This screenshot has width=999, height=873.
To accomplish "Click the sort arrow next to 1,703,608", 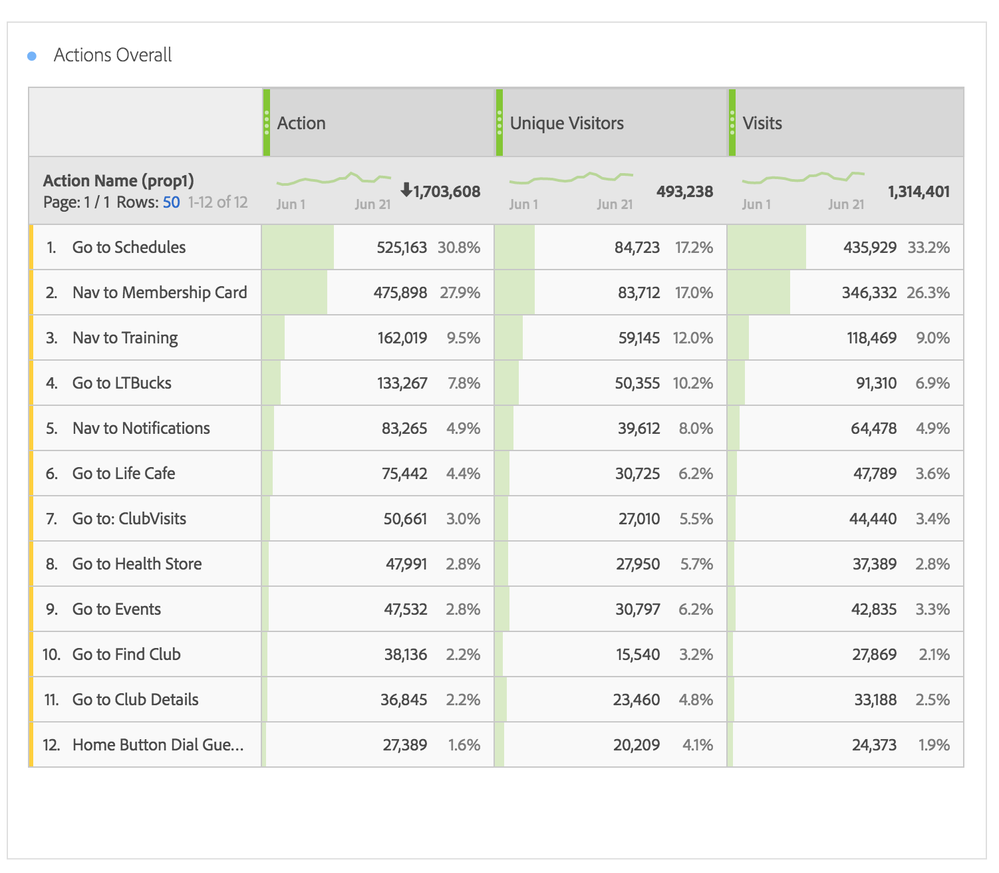I will pos(405,190).
